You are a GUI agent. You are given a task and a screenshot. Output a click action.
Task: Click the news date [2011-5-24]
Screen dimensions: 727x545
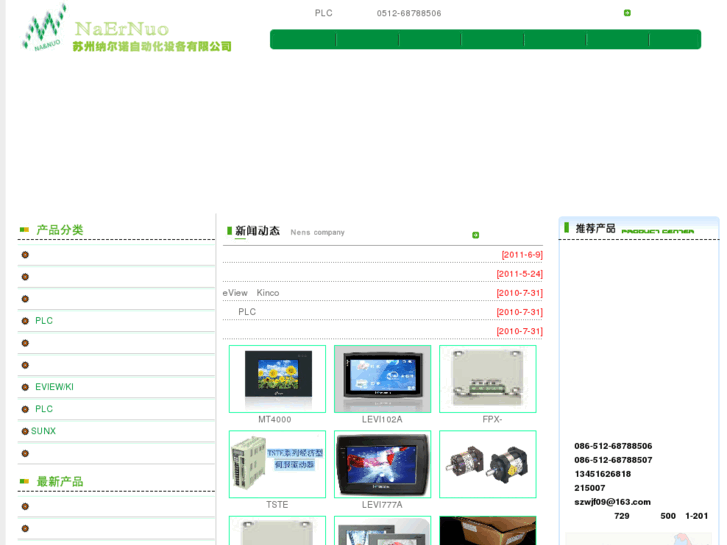pos(519,274)
